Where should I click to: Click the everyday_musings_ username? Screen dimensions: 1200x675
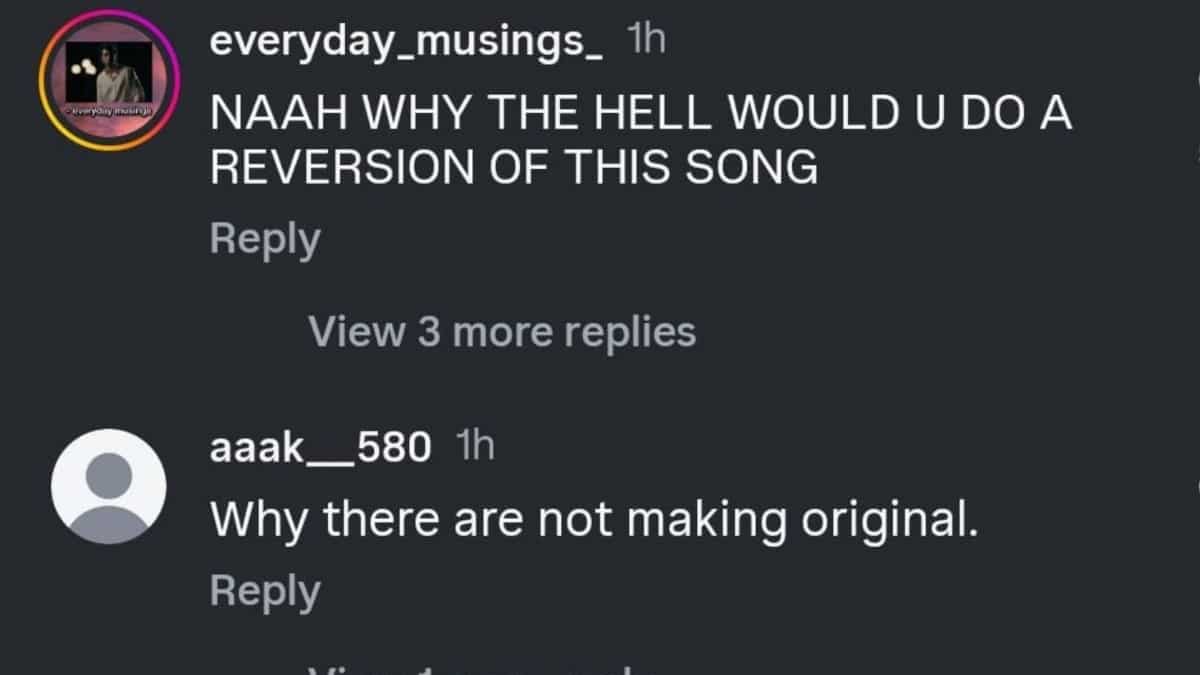pyautogui.click(x=406, y=43)
